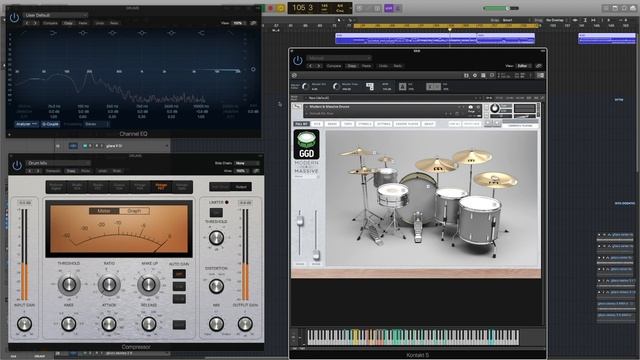Toggle Auto release button in Compressor
This screenshot has height=360, width=640.
[x=179, y=324]
